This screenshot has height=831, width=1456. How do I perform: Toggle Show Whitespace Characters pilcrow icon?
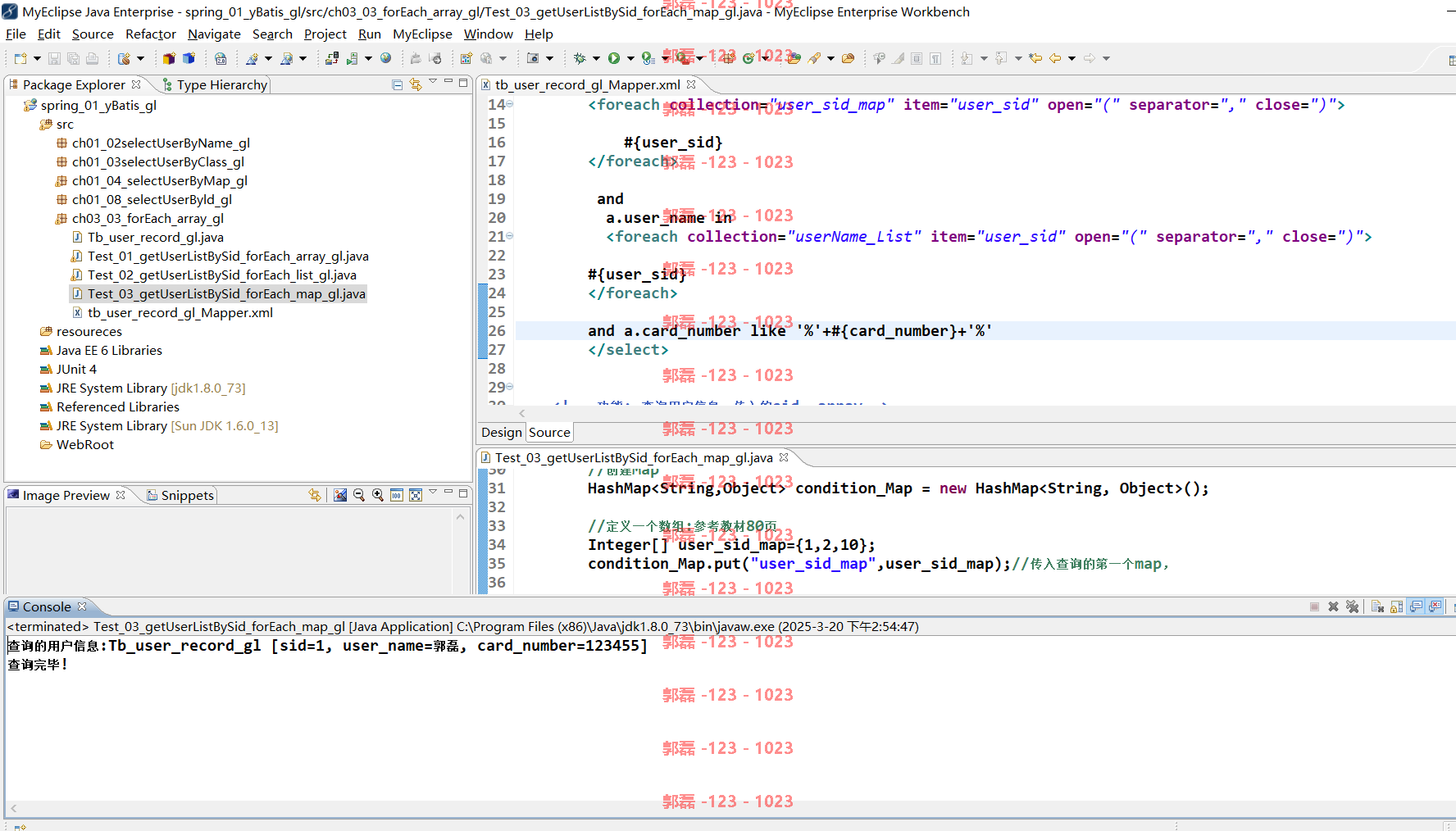click(x=935, y=58)
